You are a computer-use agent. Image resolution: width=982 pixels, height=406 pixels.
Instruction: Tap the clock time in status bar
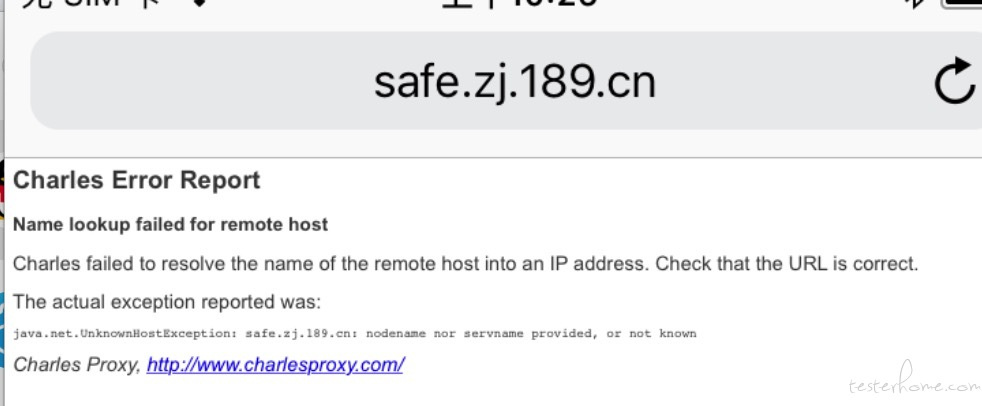520,3
